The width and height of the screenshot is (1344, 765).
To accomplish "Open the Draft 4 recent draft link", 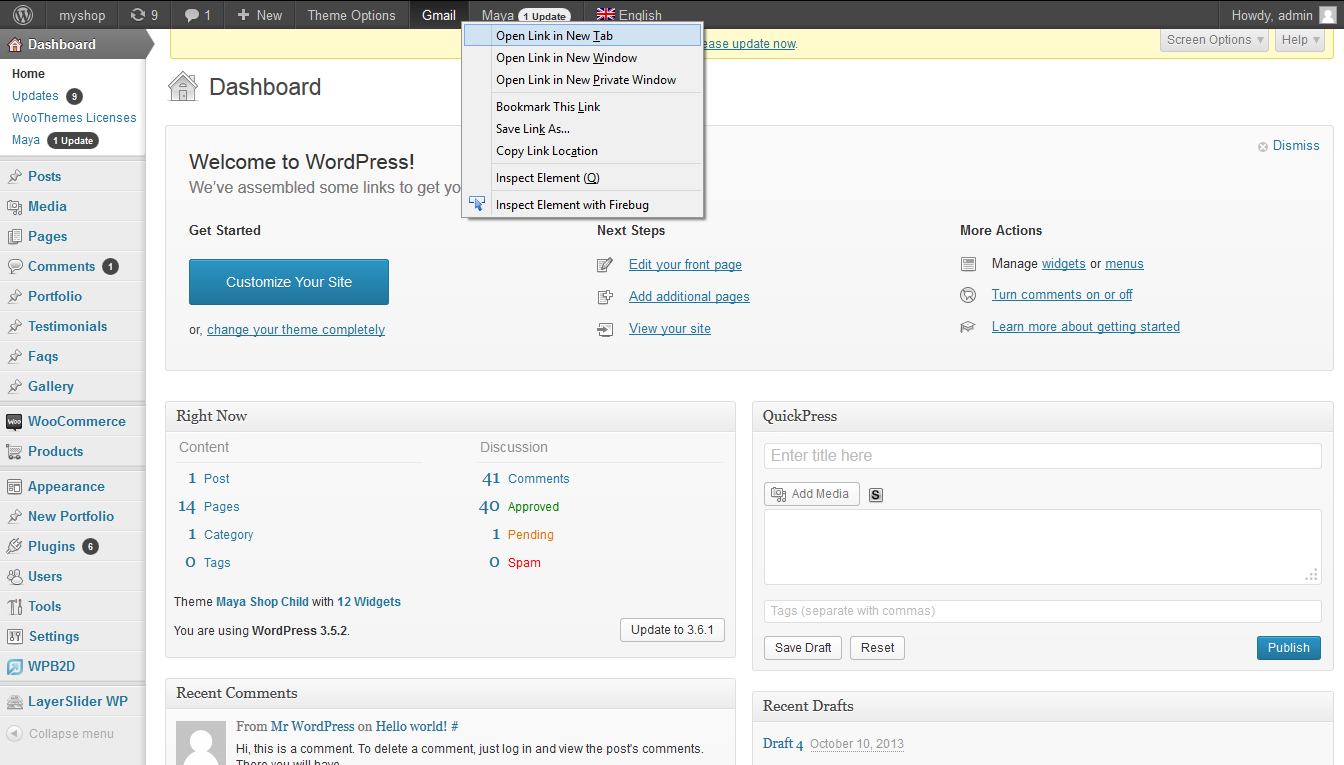I will click(783, 743).
